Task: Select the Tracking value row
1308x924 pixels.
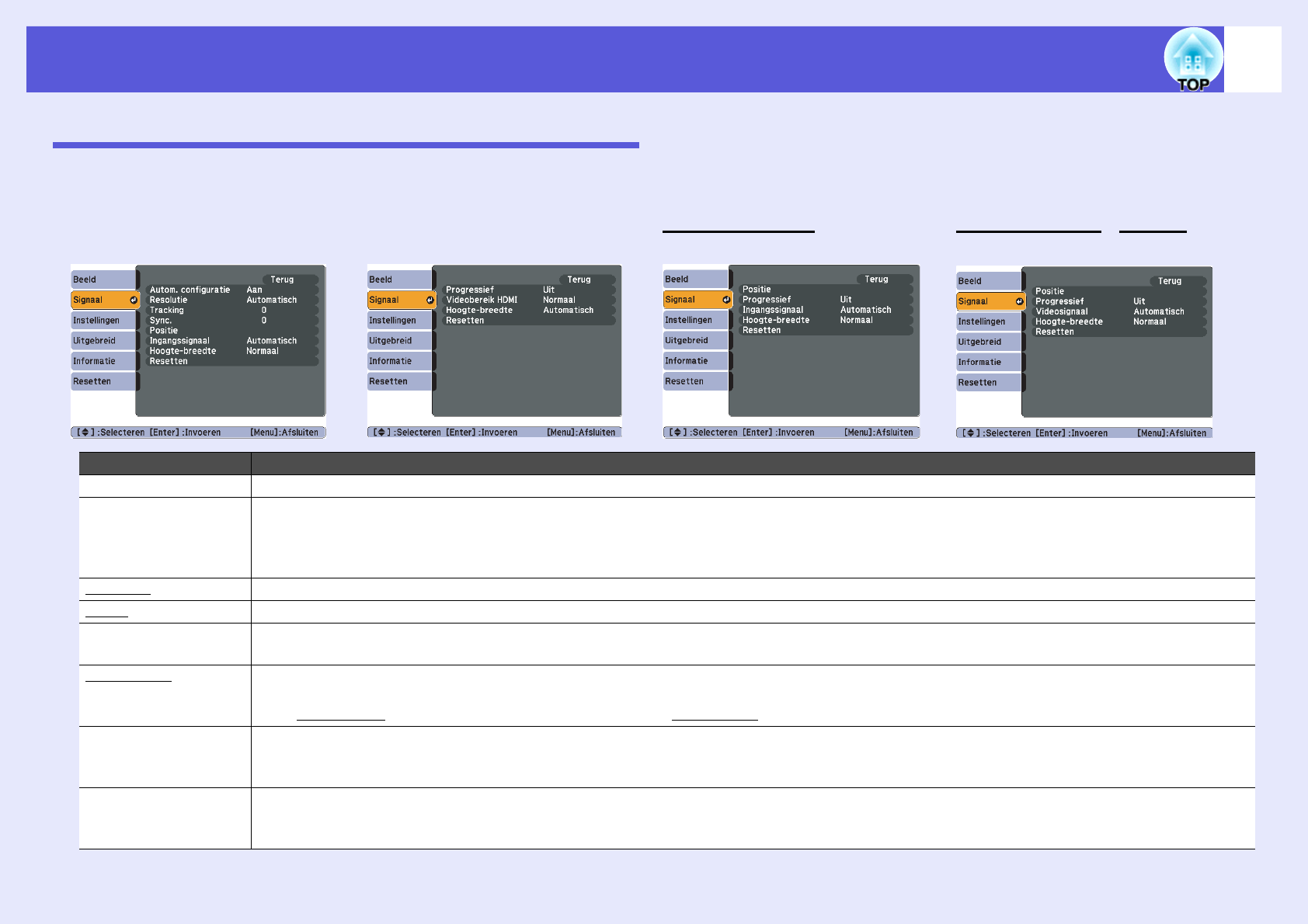Action: (231, 310)
